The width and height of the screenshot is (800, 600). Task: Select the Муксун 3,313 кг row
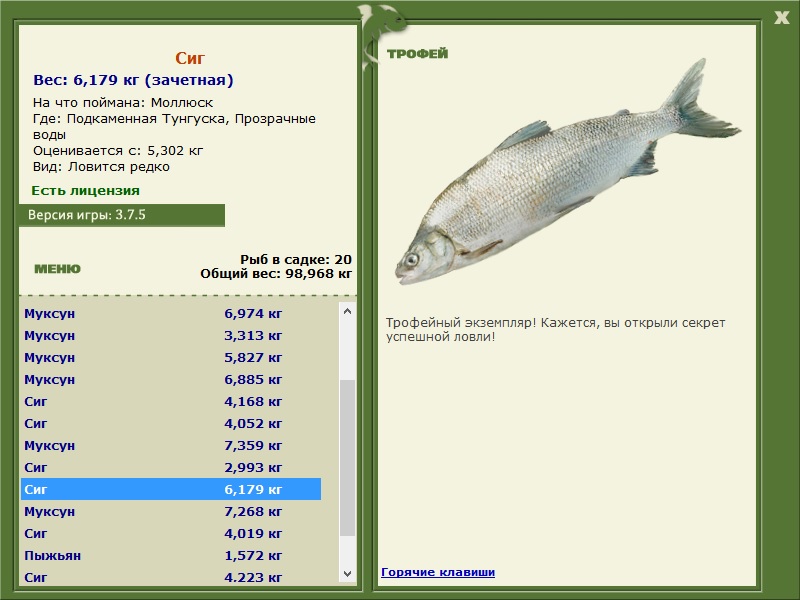click(x=171, y=335)
